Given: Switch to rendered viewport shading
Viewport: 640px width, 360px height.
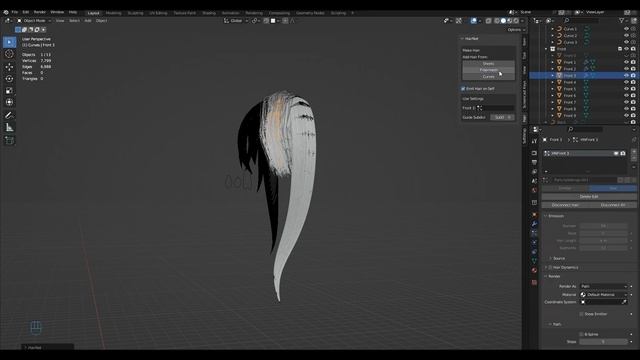Looking at the screenshot, I should pos(516,20).
